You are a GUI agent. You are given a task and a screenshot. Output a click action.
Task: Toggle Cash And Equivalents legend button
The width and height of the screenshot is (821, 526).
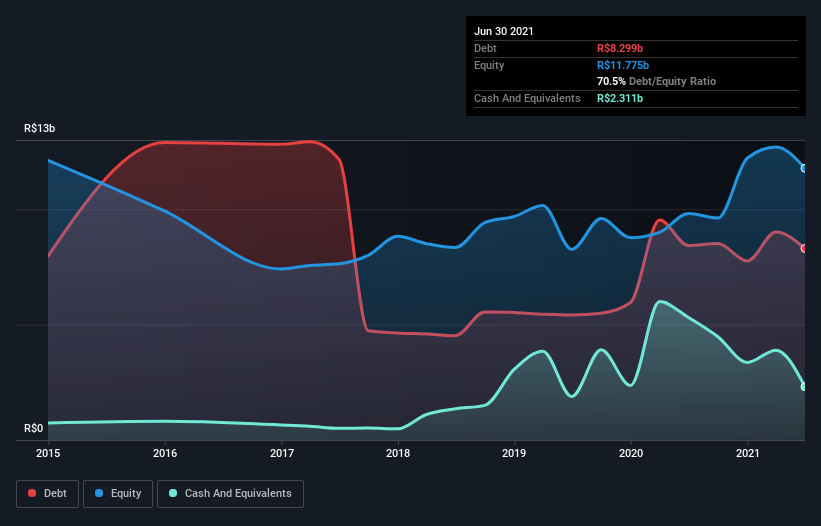[x=230, y=494]
